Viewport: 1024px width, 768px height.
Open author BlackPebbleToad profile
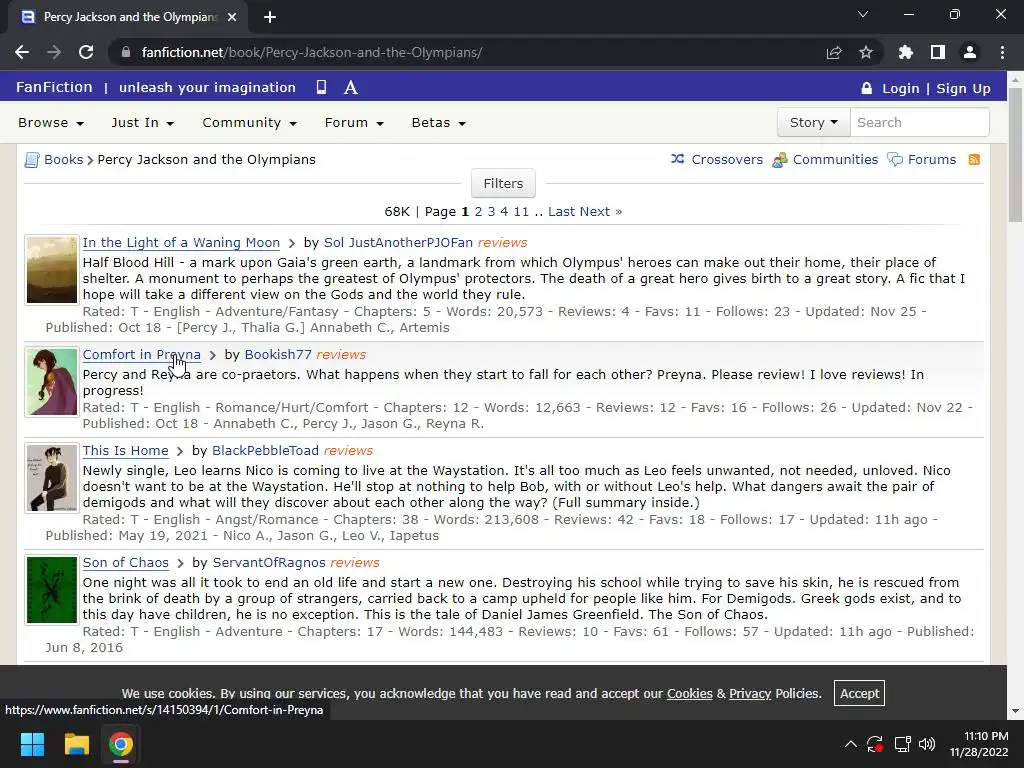pyautogui.click(x=265, y=451)
